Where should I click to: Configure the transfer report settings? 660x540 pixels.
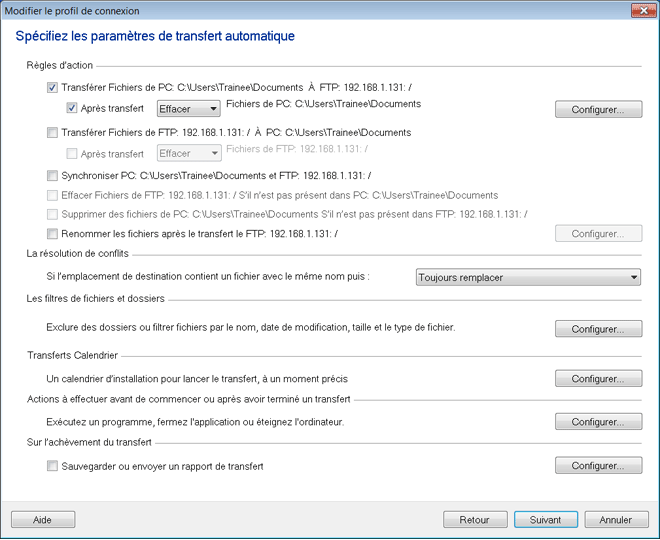(598, 466)
